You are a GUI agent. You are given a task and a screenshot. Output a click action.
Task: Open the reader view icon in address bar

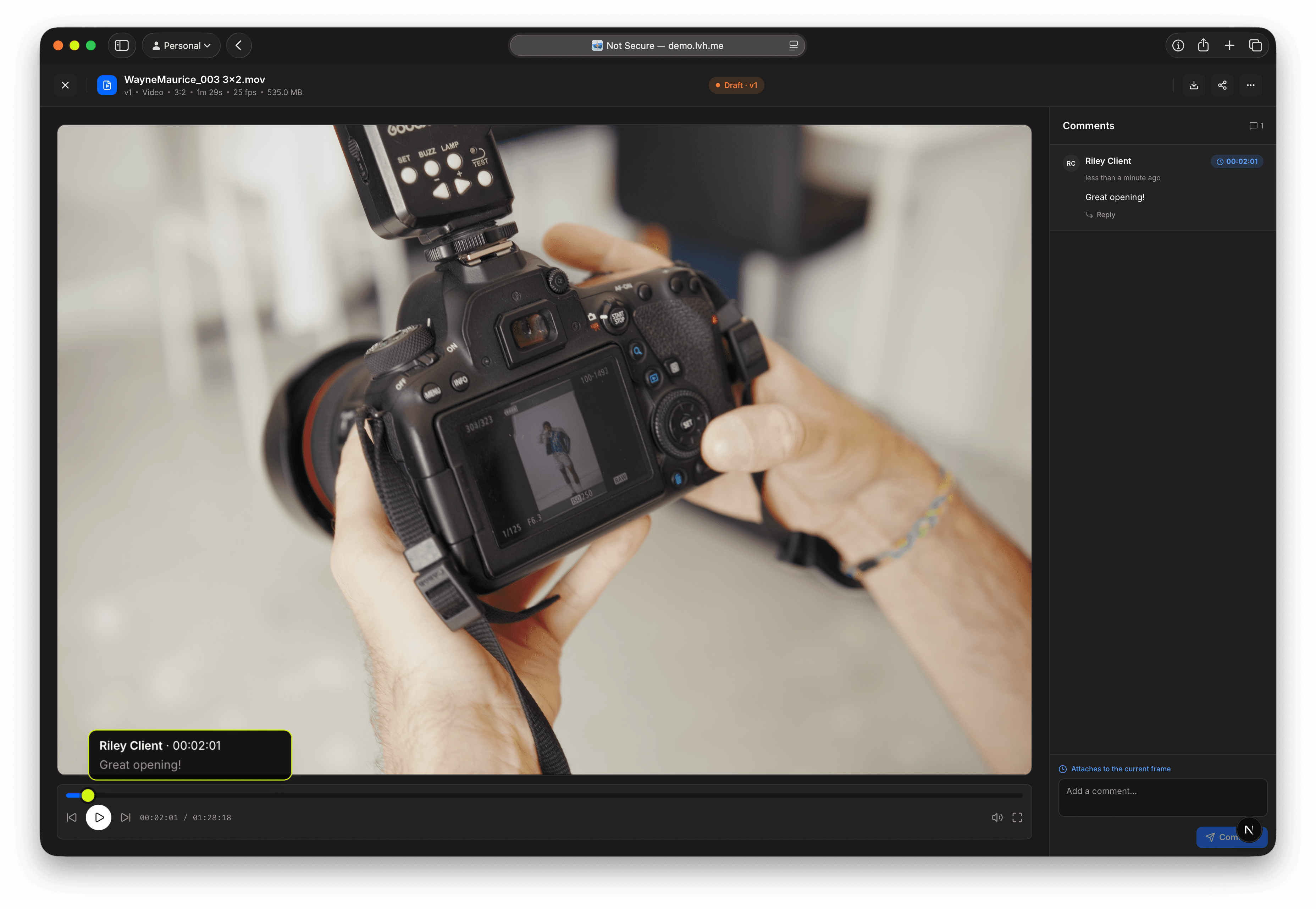pos(793,45)
